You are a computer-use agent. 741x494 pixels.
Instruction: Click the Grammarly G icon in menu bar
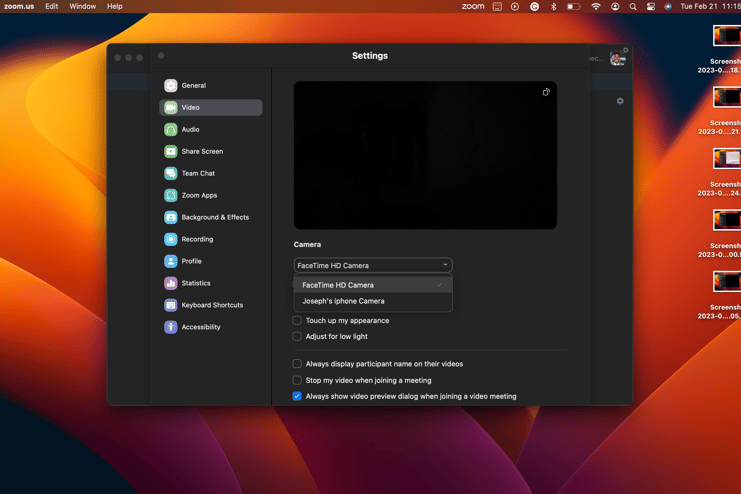tap(534, 7)
